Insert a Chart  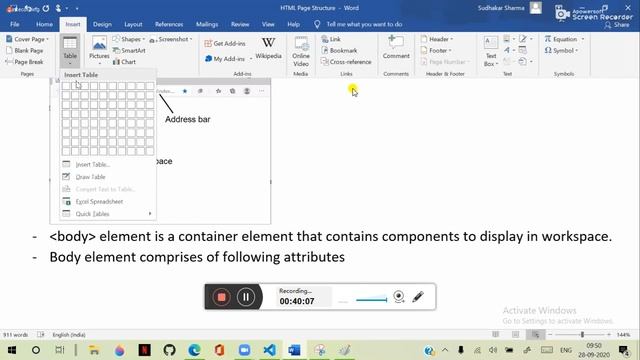click(x=124, y=62)
